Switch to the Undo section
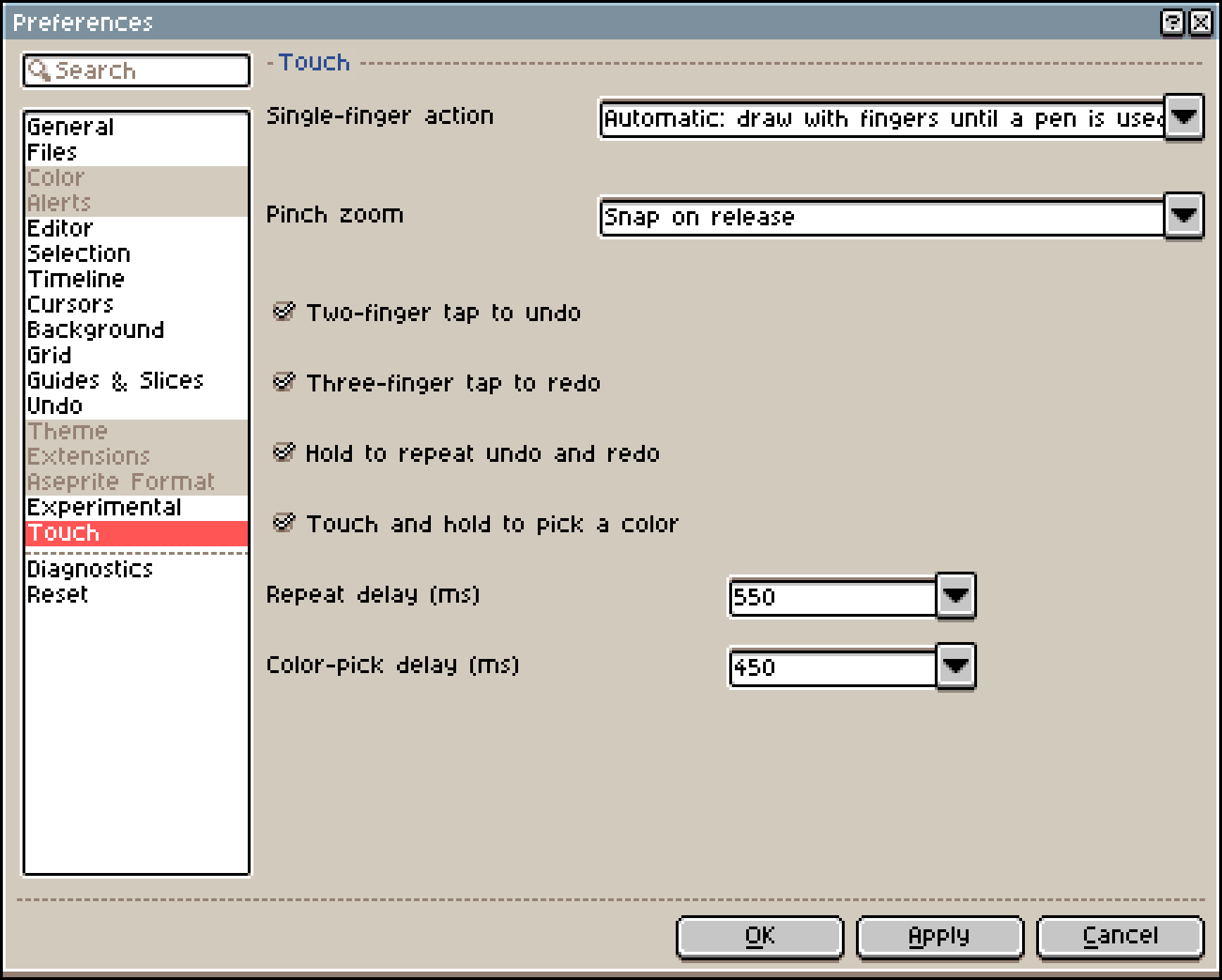Image resolution: width=1222 pixels, height=980 pixels. pyautogui.click(x=137, y=406)
